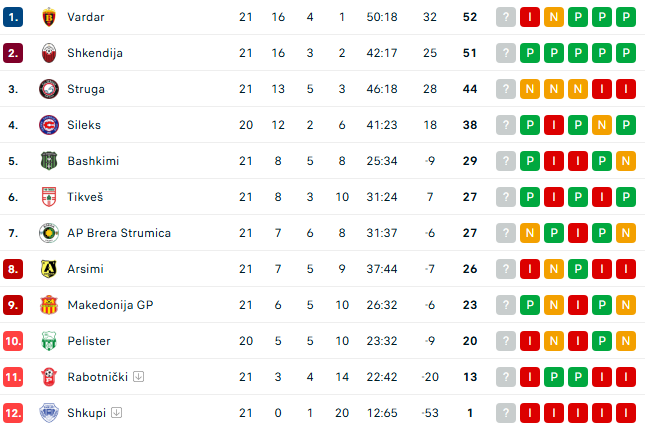Click the rank 1 position badge
645x429 pixels.
pos(13,17)
